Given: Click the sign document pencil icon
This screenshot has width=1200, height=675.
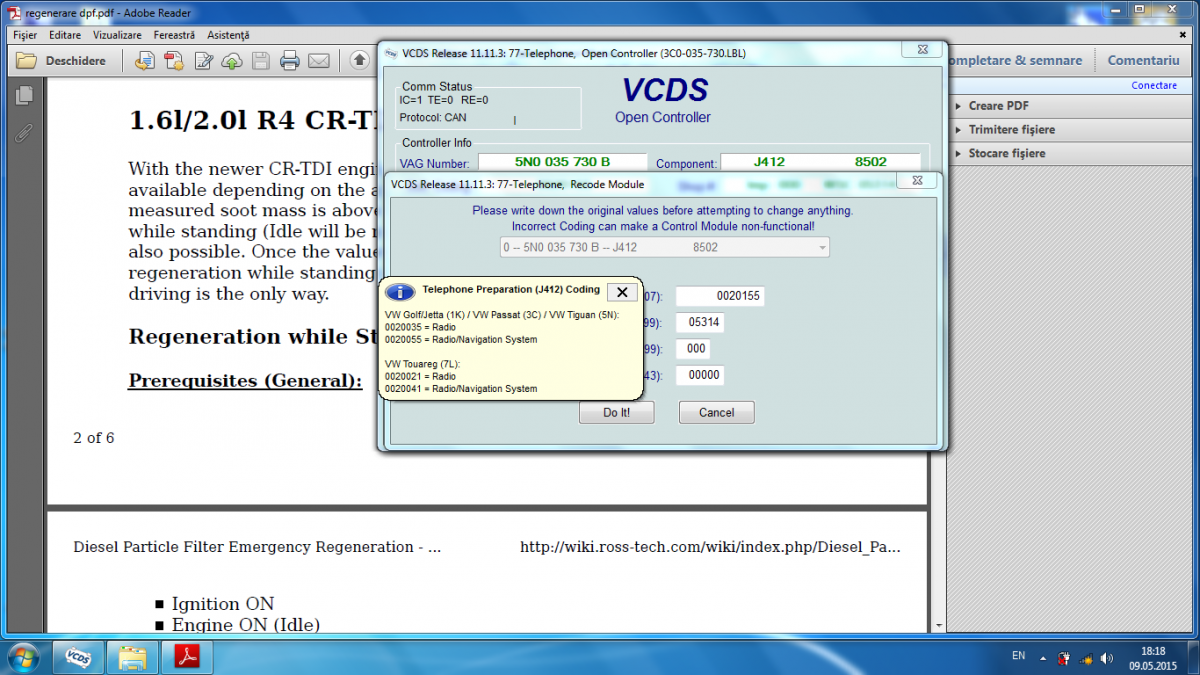Looking at the screenshot, I should 203,61.
